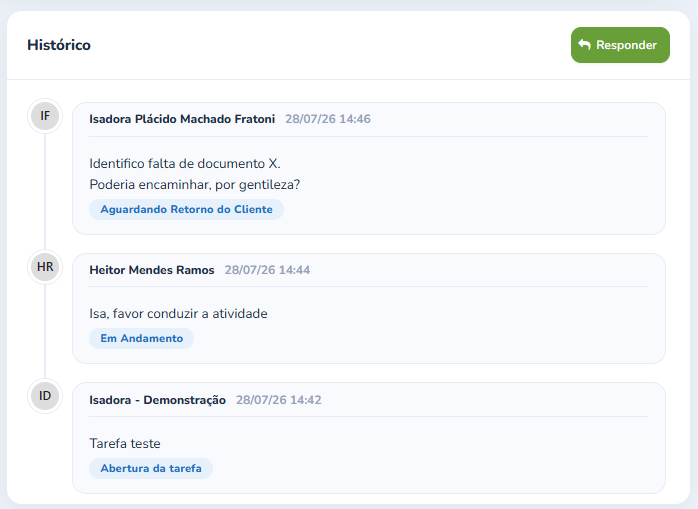Click timestamp 28/07/26 14:46
The image size is (698, 509).
pyautogui.click(x=328, y=119)
